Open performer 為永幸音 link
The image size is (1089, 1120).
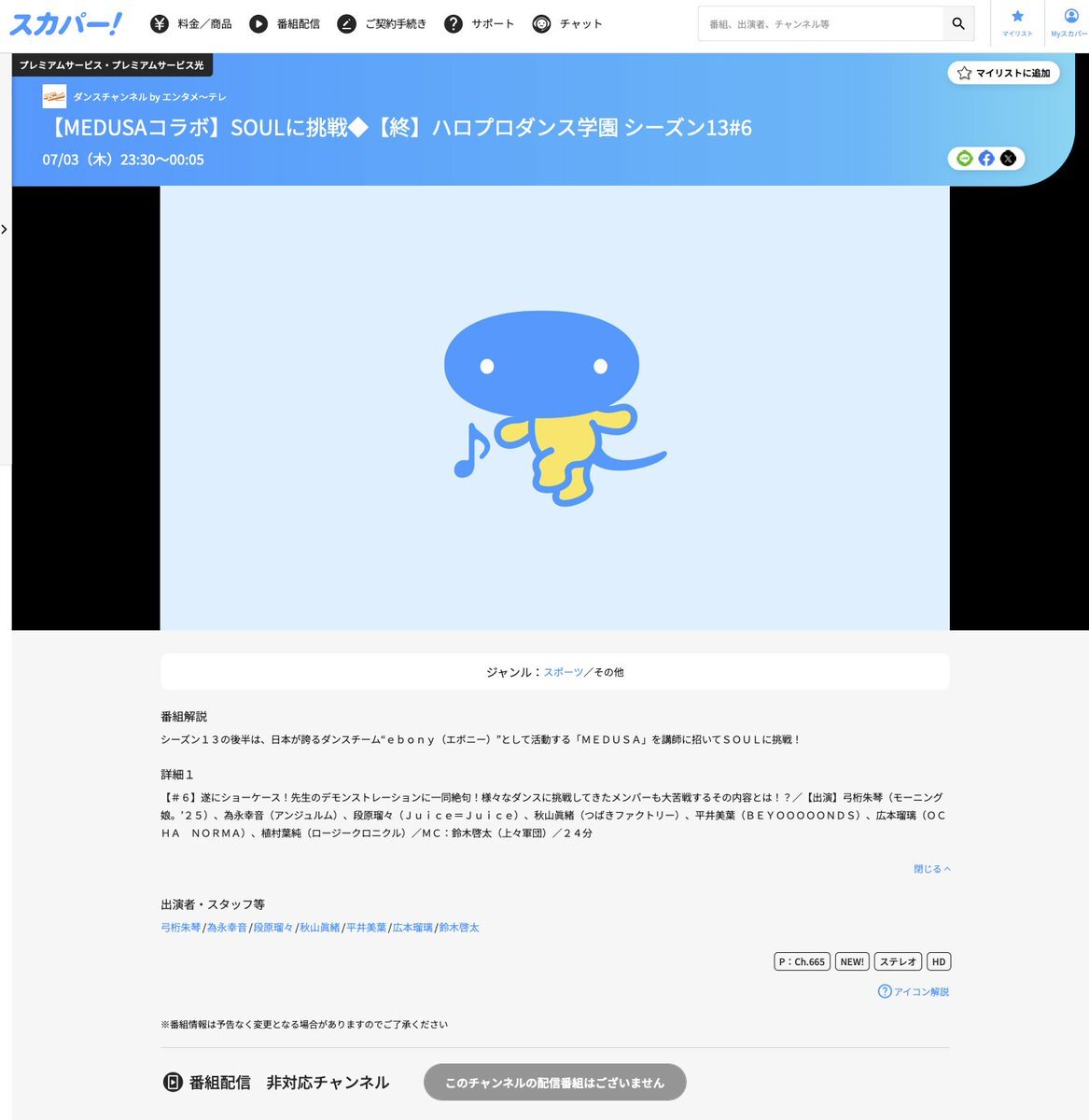point(227,928)
